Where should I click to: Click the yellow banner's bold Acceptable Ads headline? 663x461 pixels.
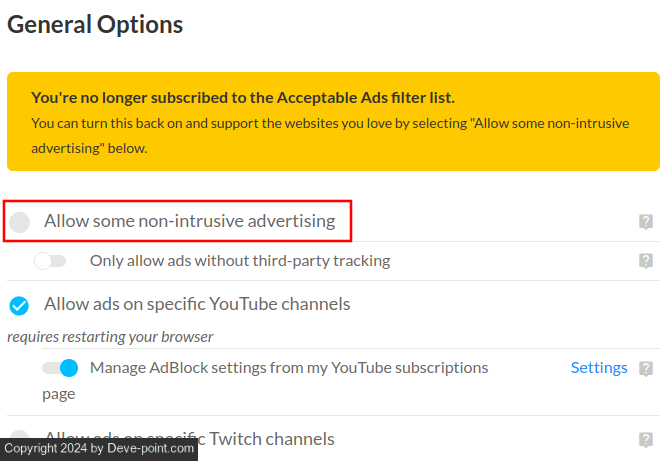[243, 97]
